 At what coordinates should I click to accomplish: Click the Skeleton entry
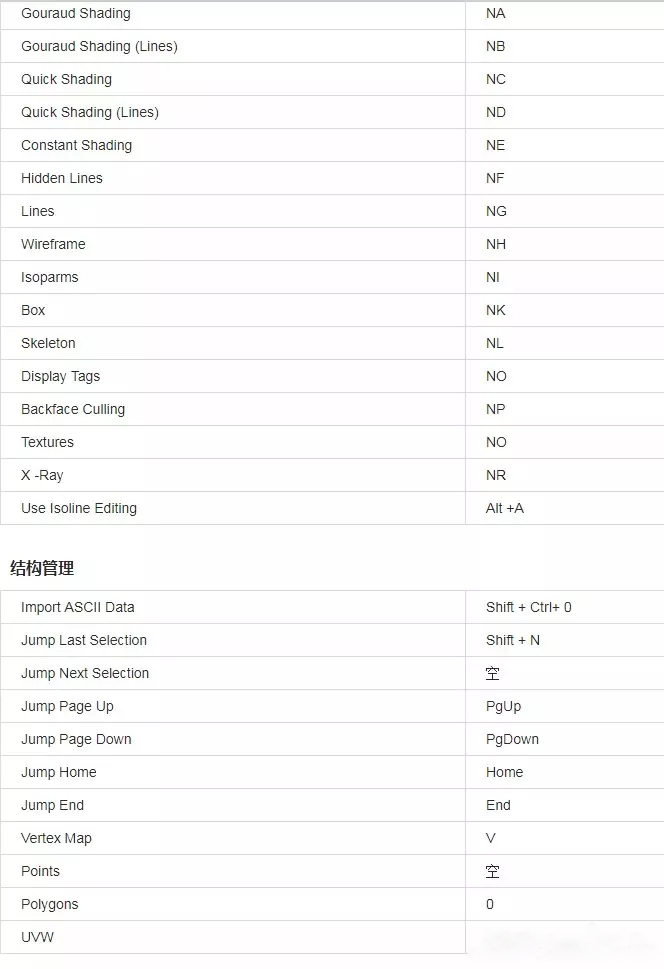pos(48,343)
